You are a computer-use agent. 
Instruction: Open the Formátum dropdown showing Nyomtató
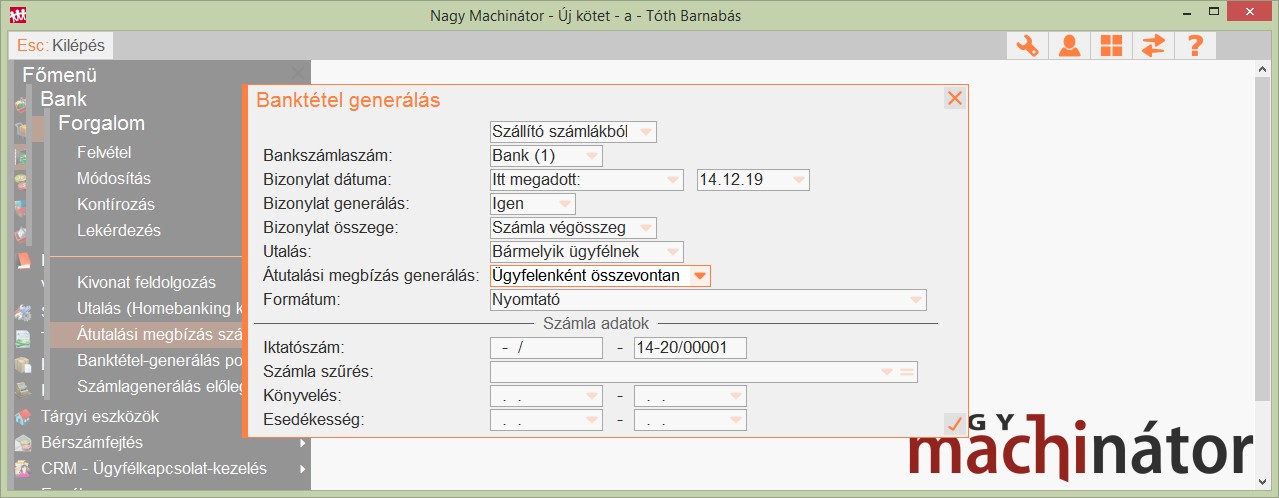(x=914, y=299)
